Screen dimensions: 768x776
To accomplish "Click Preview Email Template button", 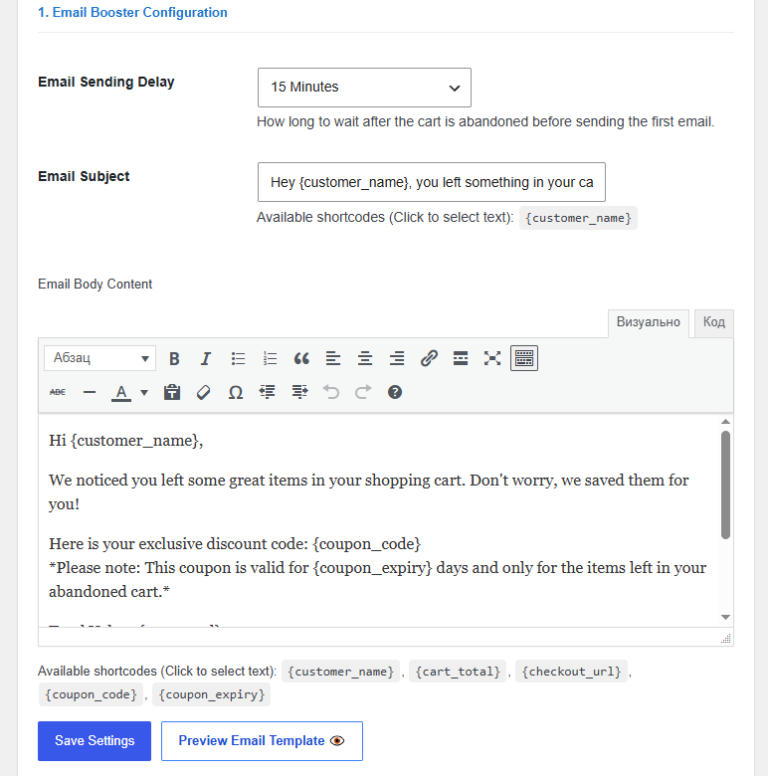I will pos(262,741).
